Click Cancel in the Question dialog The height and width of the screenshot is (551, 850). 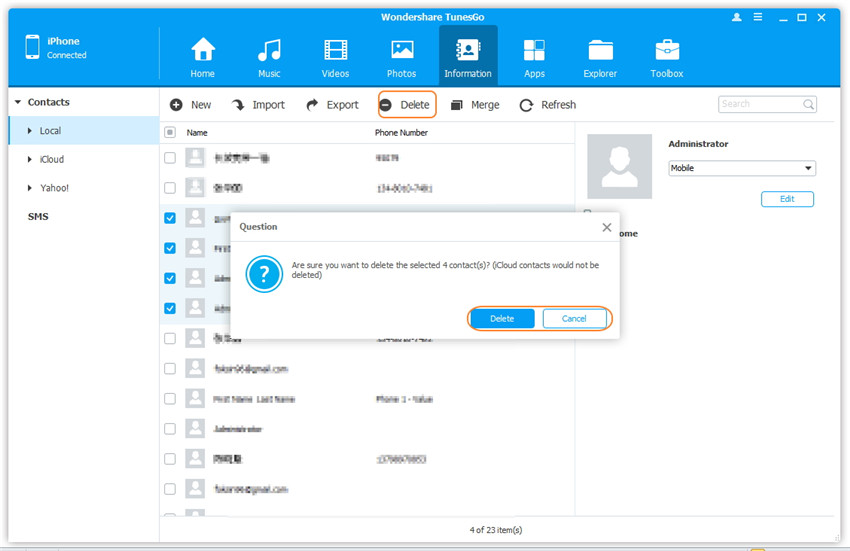pyautogui.click(x=574, y=319)
